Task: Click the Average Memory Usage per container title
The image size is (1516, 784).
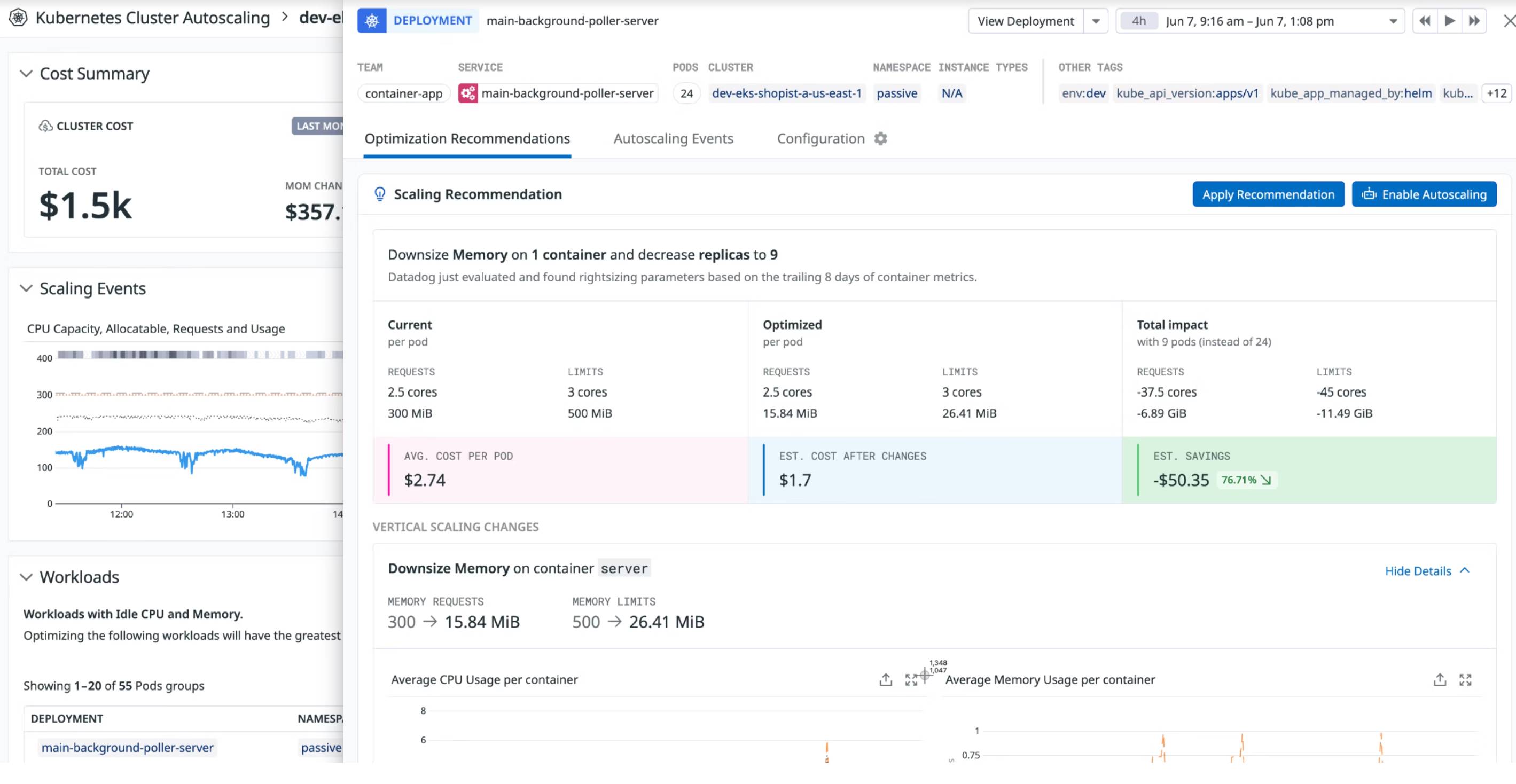Action: click(x=1050, y=680)
